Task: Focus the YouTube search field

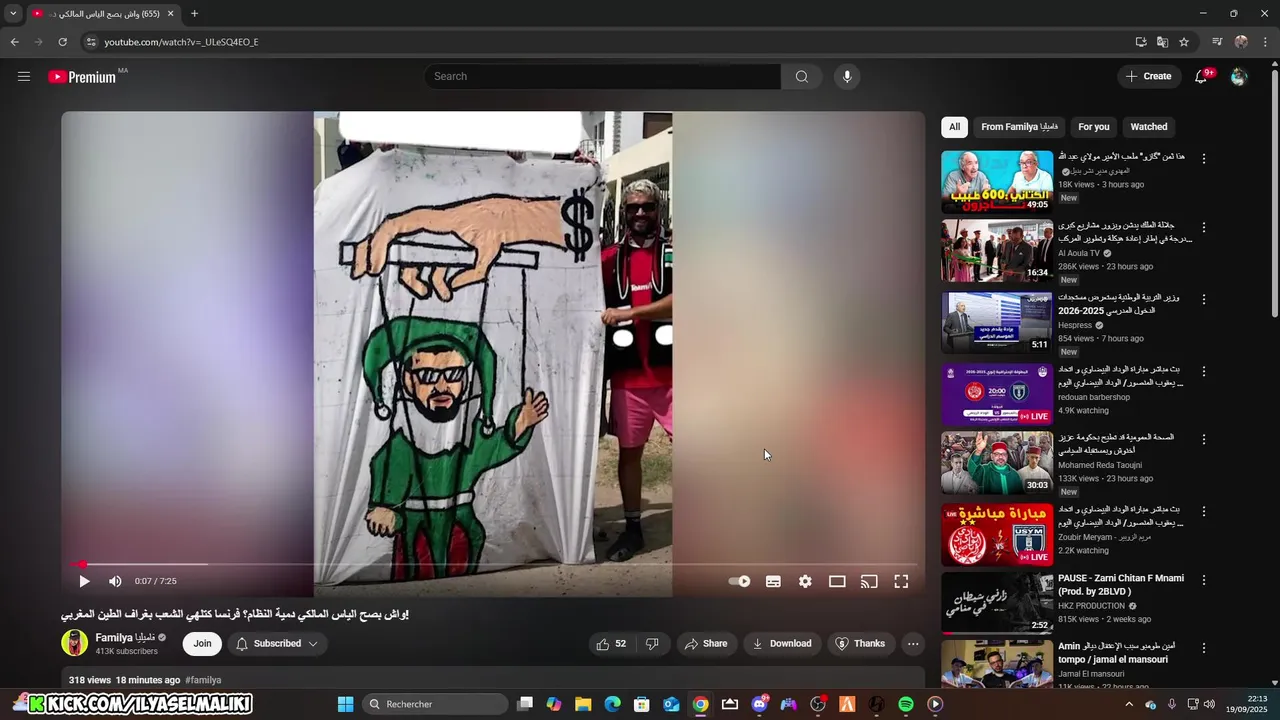Action: (602, 77)
